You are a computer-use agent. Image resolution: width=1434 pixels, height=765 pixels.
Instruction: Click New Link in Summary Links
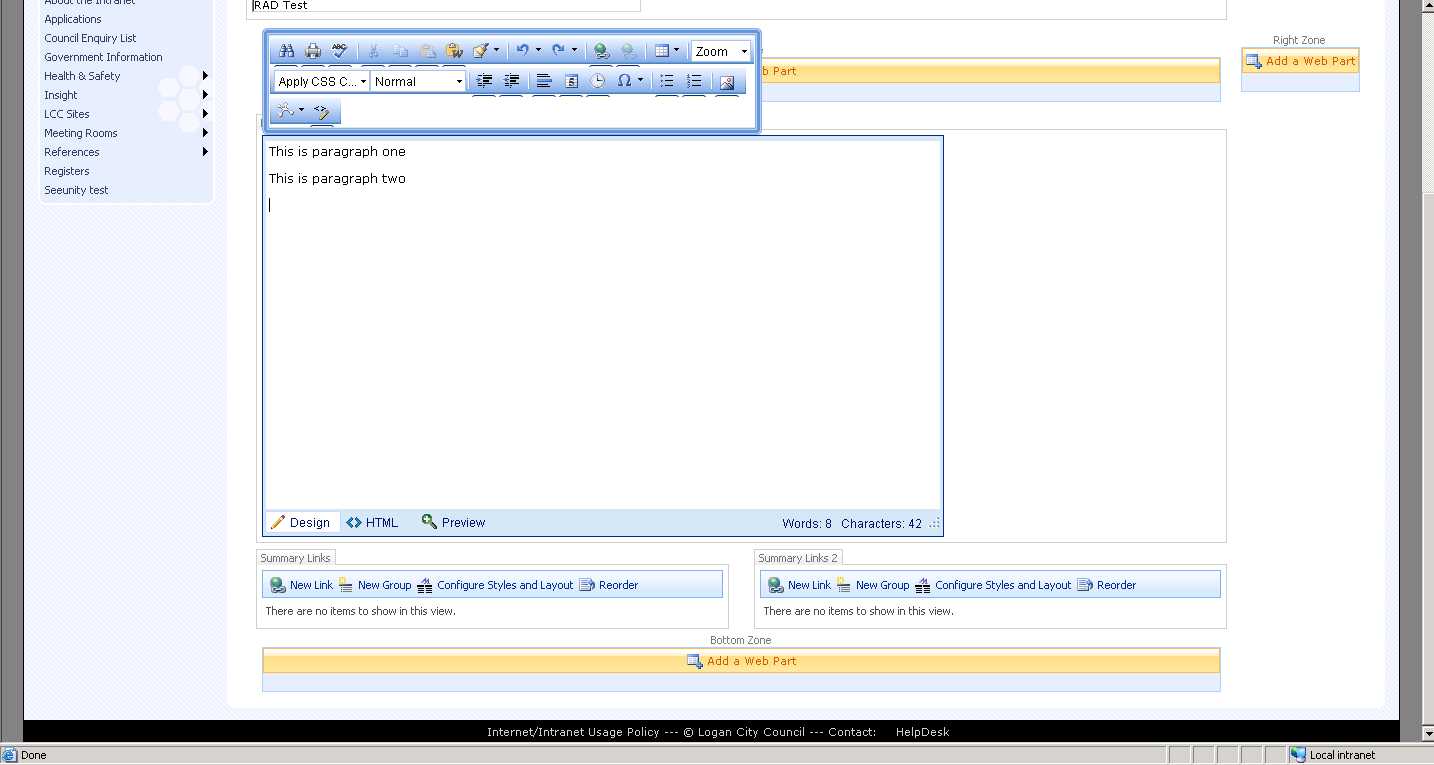pyautogui.click(x=301, y=585)
